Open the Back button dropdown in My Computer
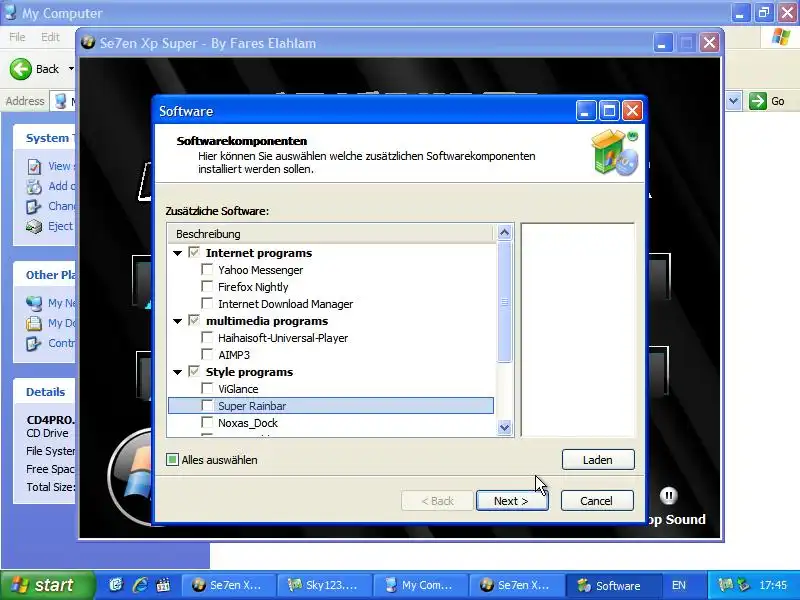 71,69
